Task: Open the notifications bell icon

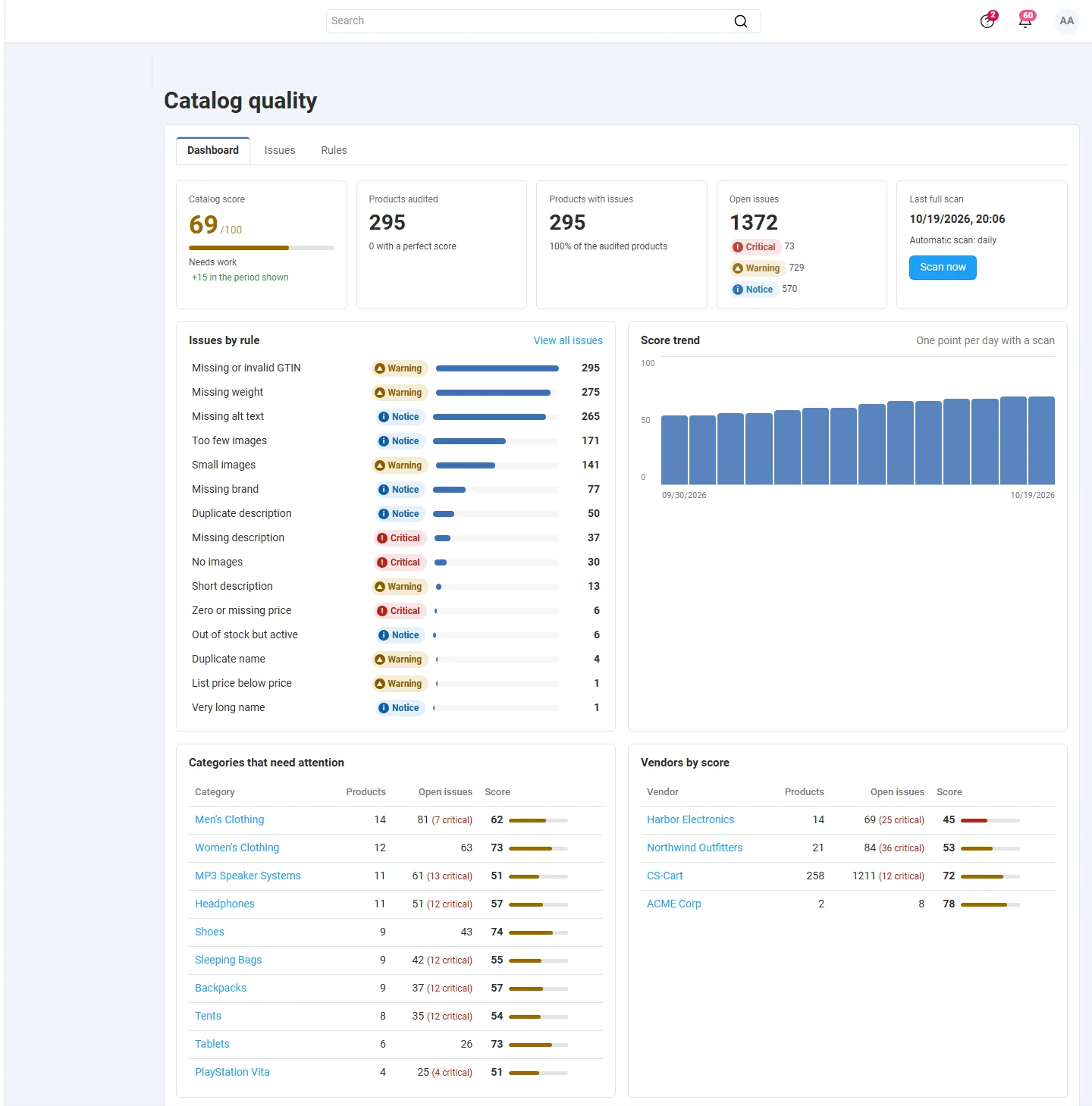Action: click(x=1025, y=20)
